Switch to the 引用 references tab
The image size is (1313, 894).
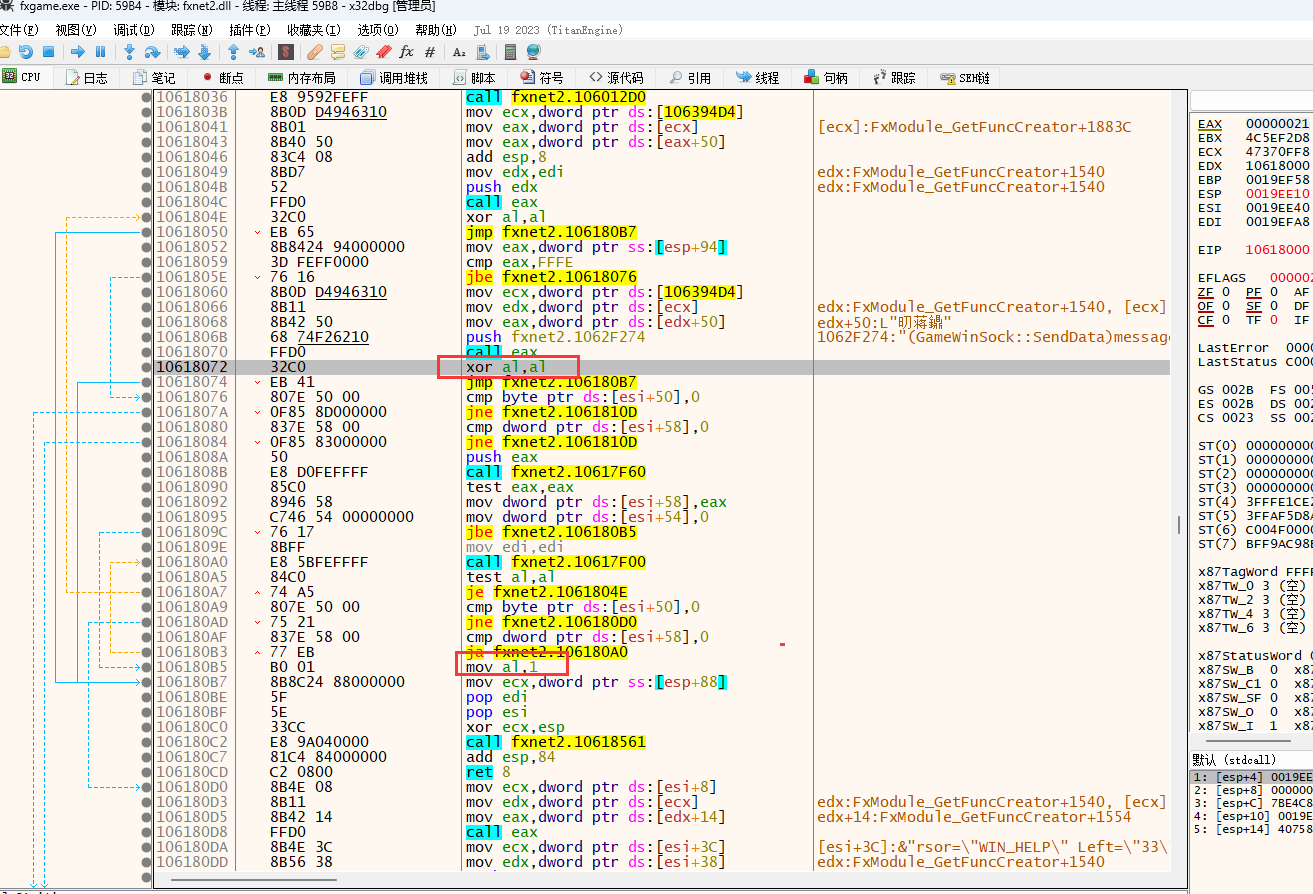tap(690, 77)
